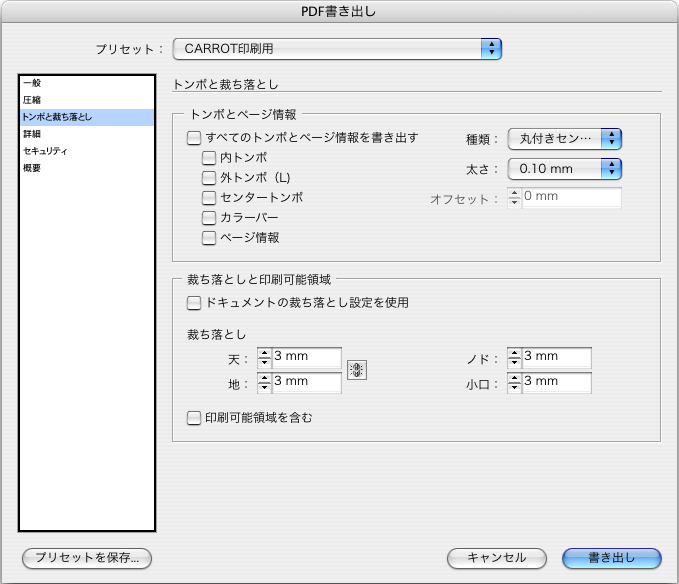Click the キャンセル button
Screen dimensions: 679x584
497,558
